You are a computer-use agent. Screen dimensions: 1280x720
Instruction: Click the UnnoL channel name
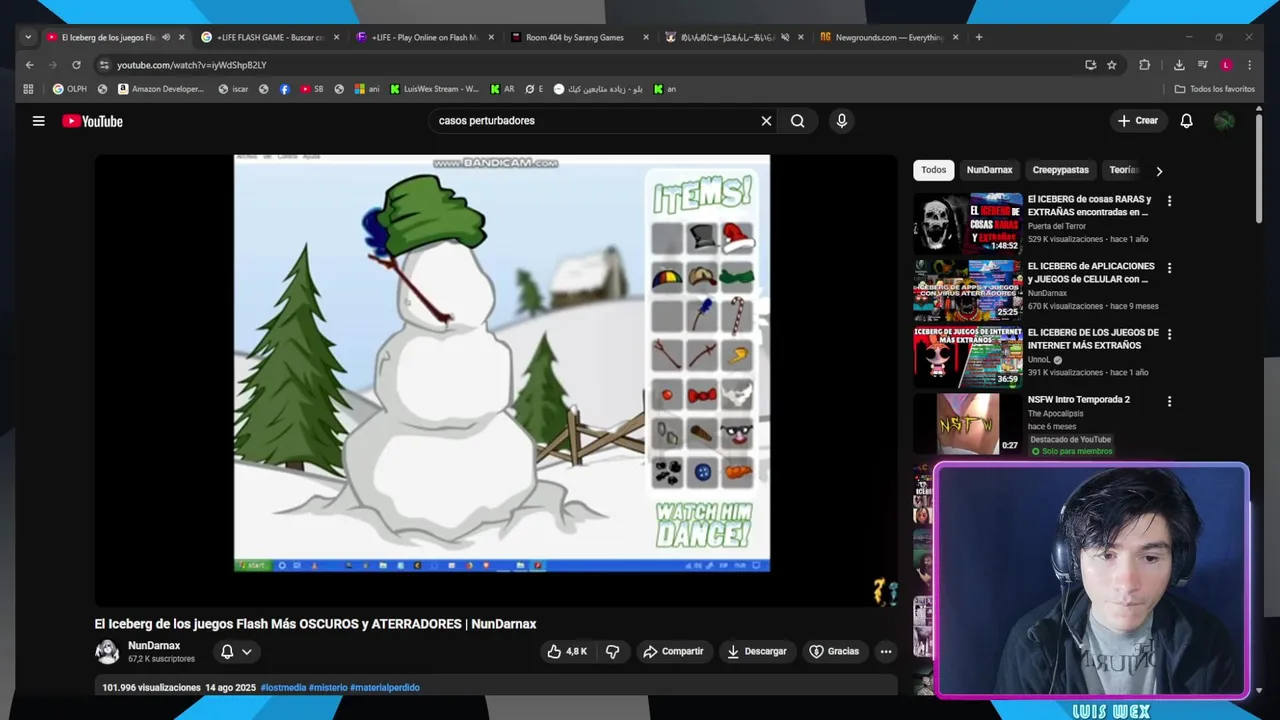coord(1039,360)
